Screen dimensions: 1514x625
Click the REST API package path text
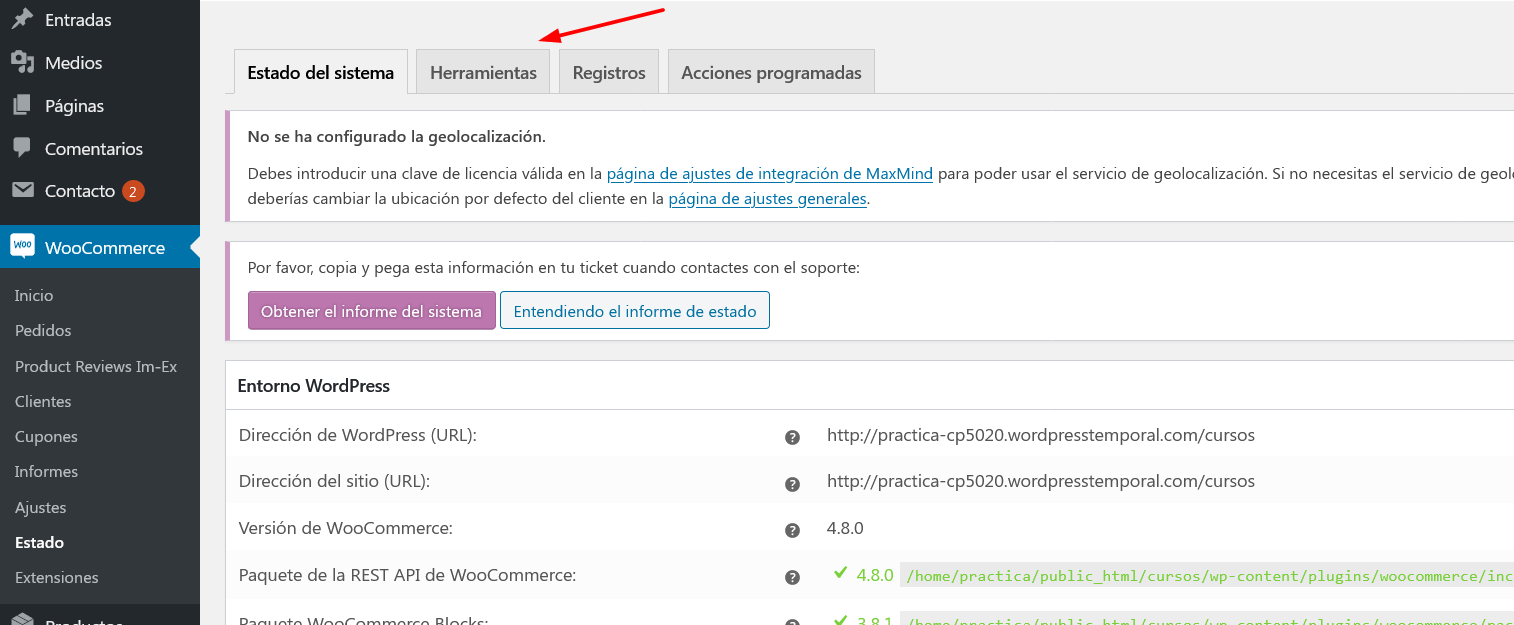coord(1207,576)
